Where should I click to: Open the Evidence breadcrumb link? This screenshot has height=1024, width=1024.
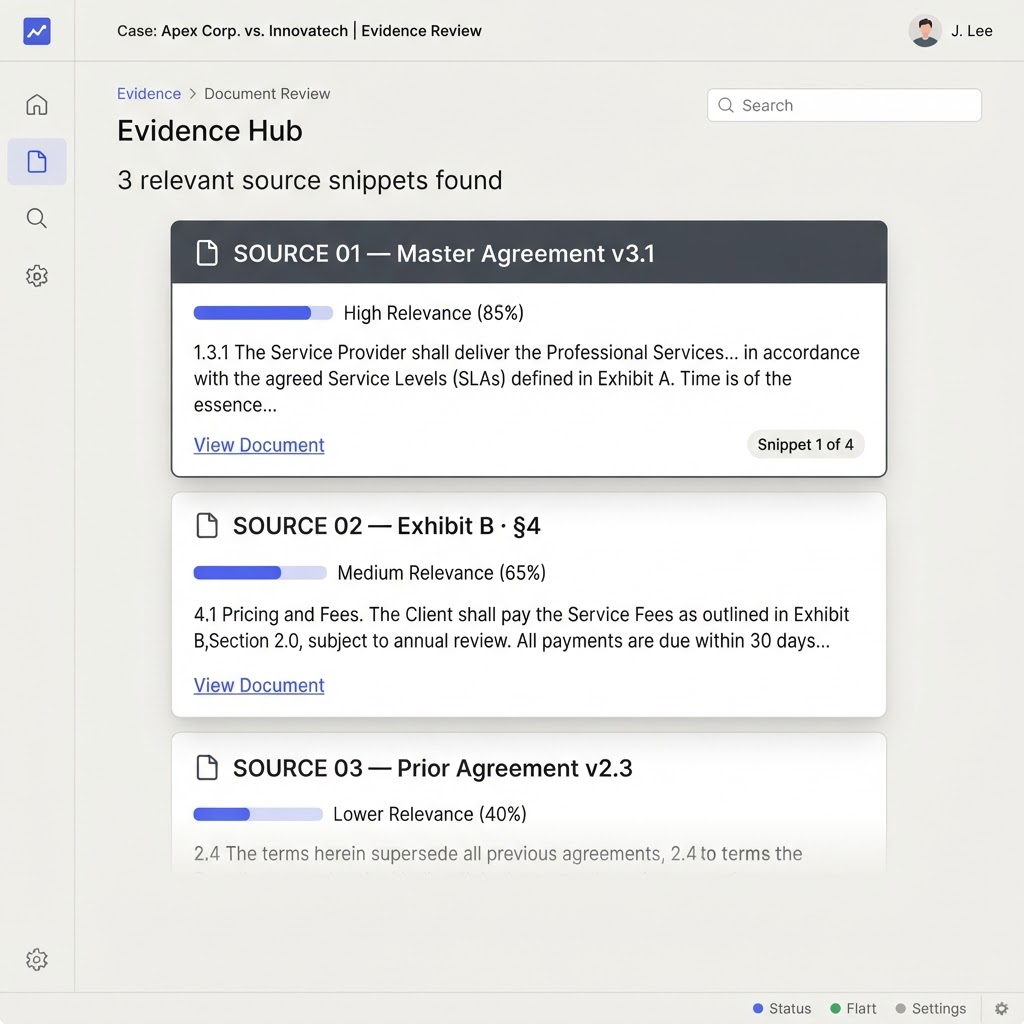point(149,93)
